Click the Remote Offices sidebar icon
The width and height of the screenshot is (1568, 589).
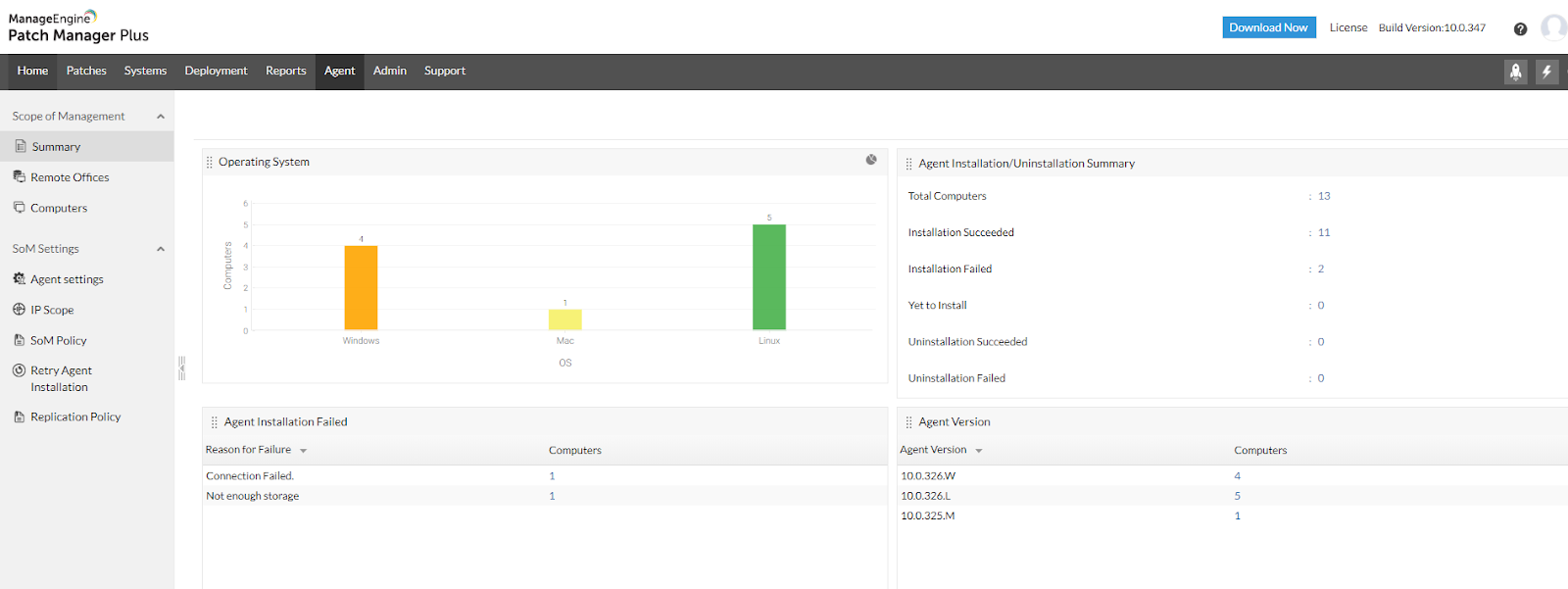20,177
